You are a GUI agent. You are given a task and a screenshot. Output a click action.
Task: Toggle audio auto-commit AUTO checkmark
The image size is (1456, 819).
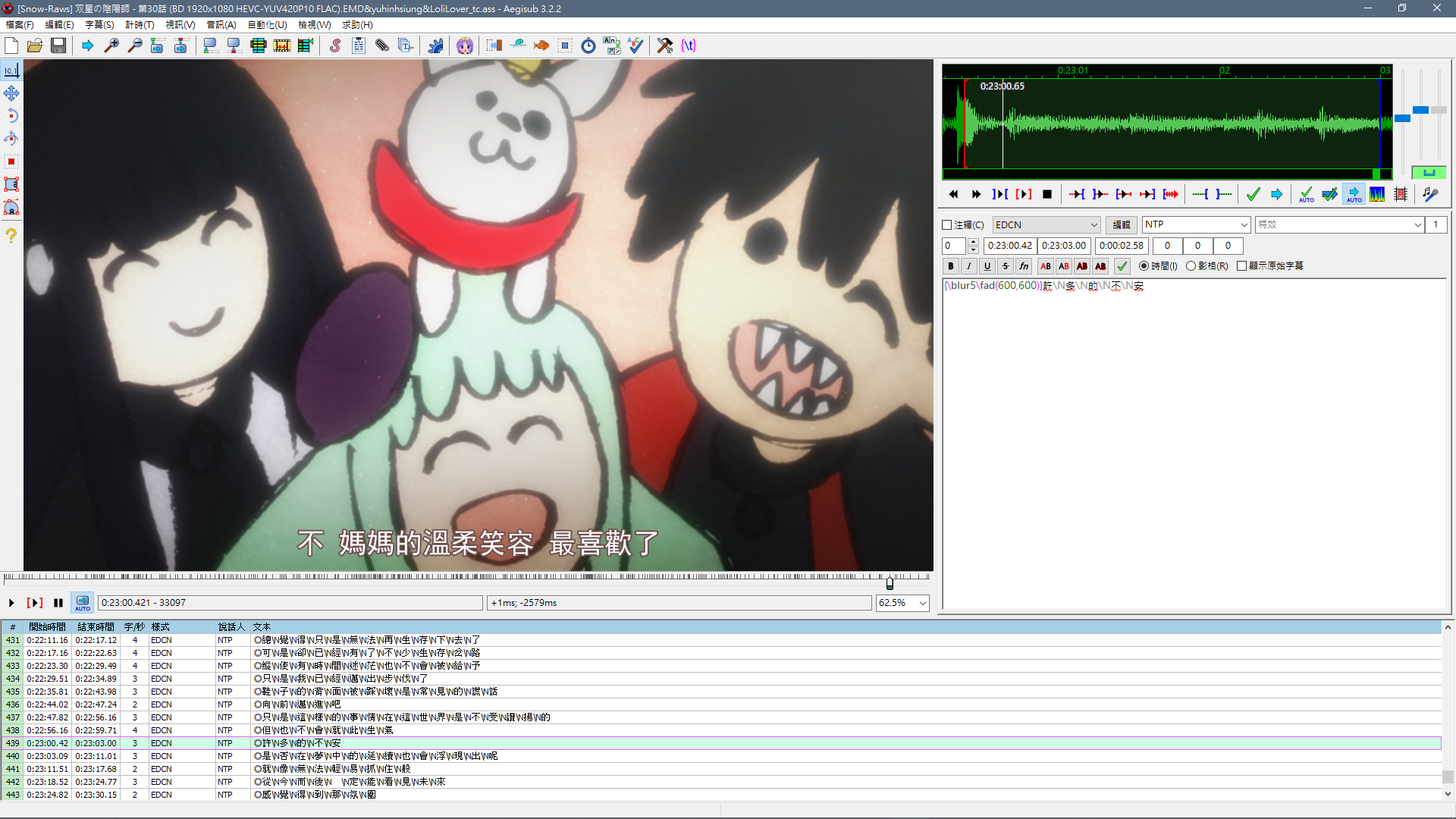tap(1307, 195)
